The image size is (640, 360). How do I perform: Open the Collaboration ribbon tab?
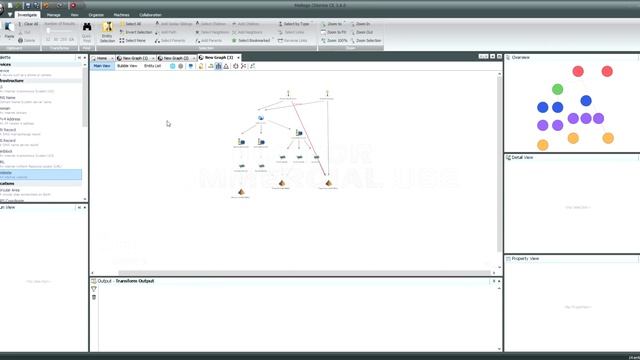point(150,15)
